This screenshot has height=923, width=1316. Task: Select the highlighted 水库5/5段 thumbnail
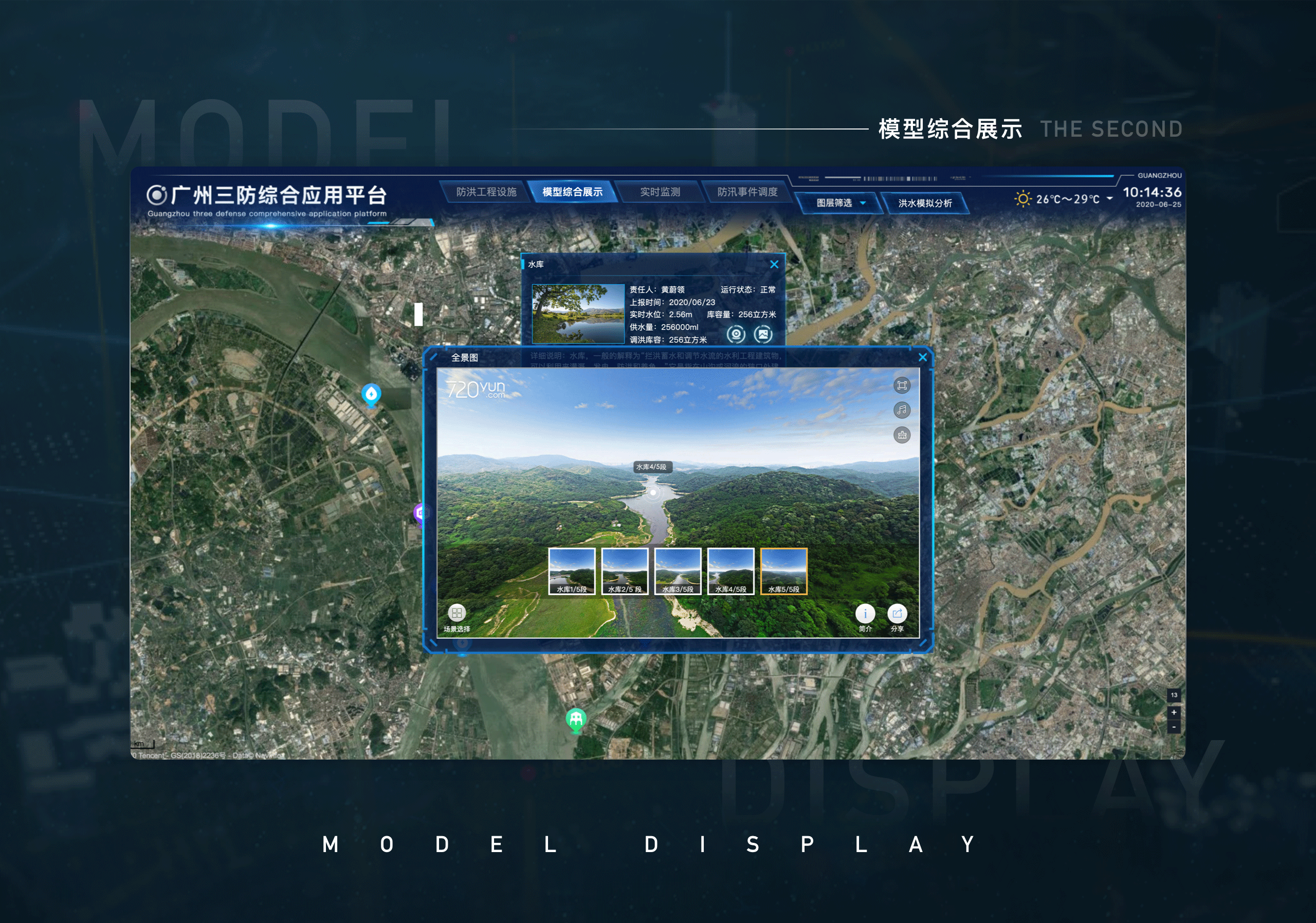click(x=783, y=571)
